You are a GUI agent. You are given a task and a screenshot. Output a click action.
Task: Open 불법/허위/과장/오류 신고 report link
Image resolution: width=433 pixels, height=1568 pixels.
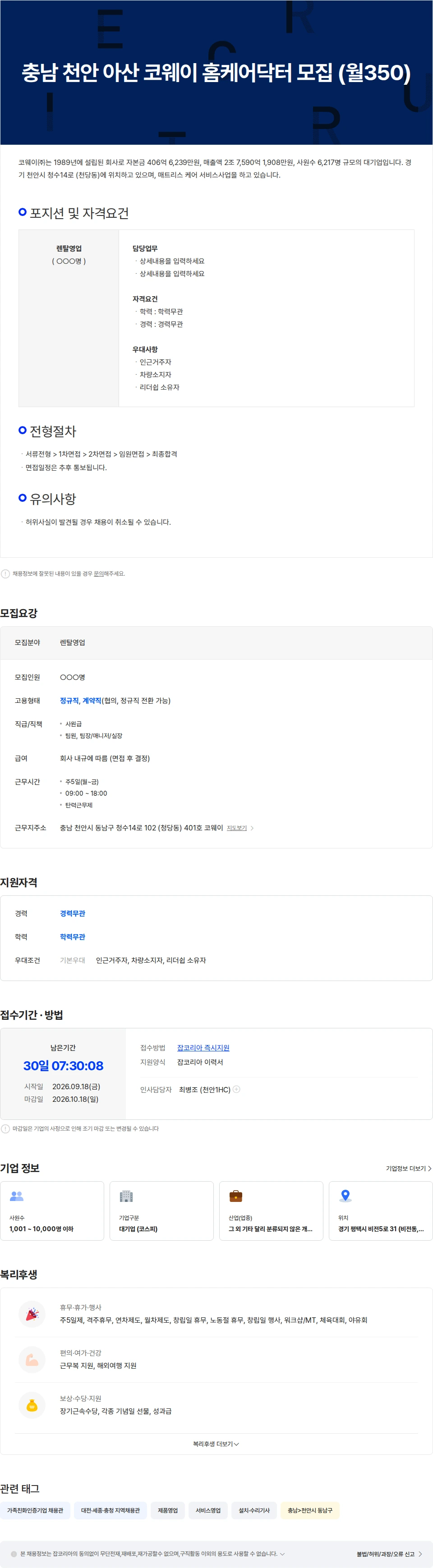coord(386,1554)
